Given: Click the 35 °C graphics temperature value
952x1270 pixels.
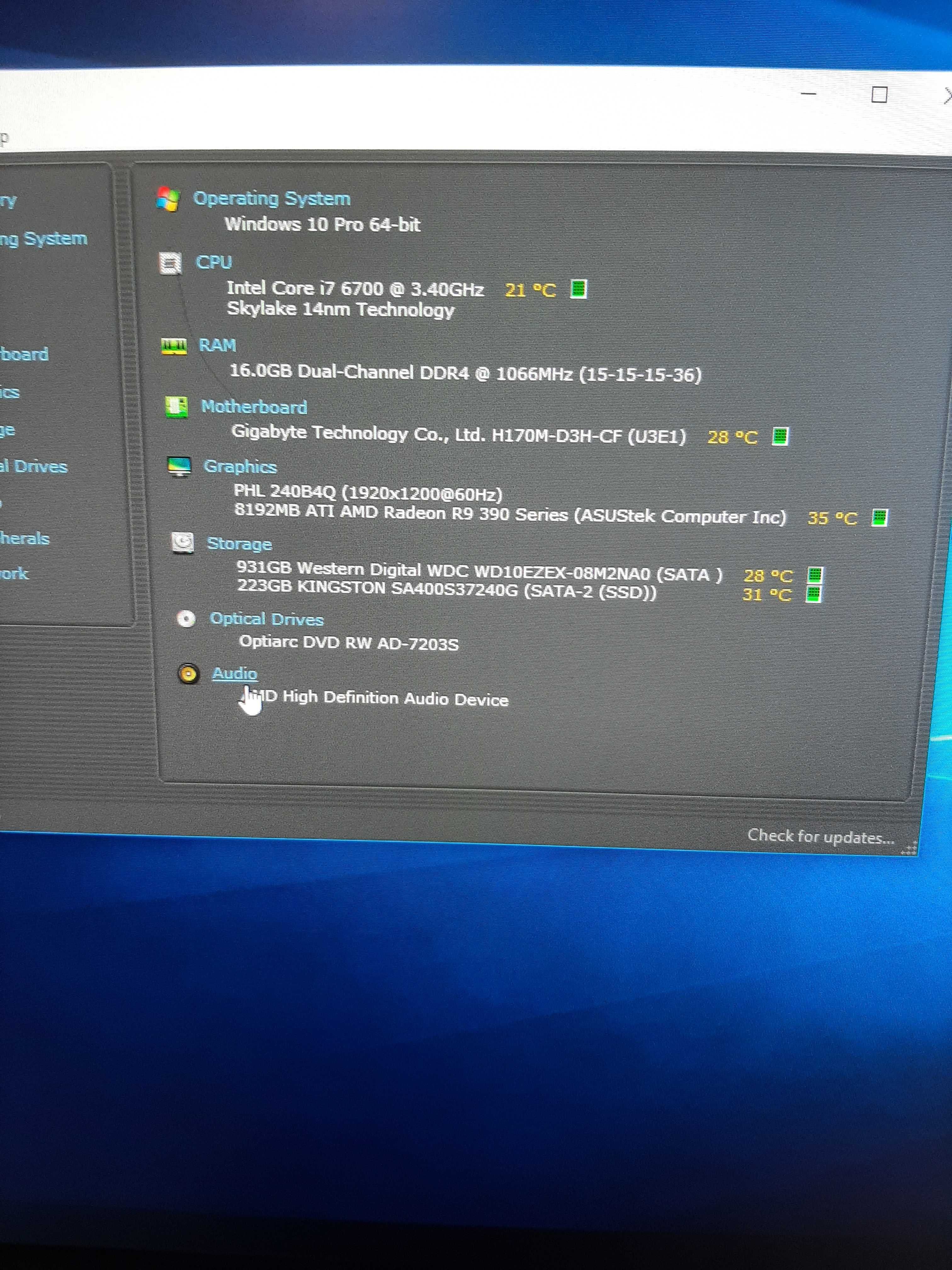Looking at the screenshot, I should (832, 518).
